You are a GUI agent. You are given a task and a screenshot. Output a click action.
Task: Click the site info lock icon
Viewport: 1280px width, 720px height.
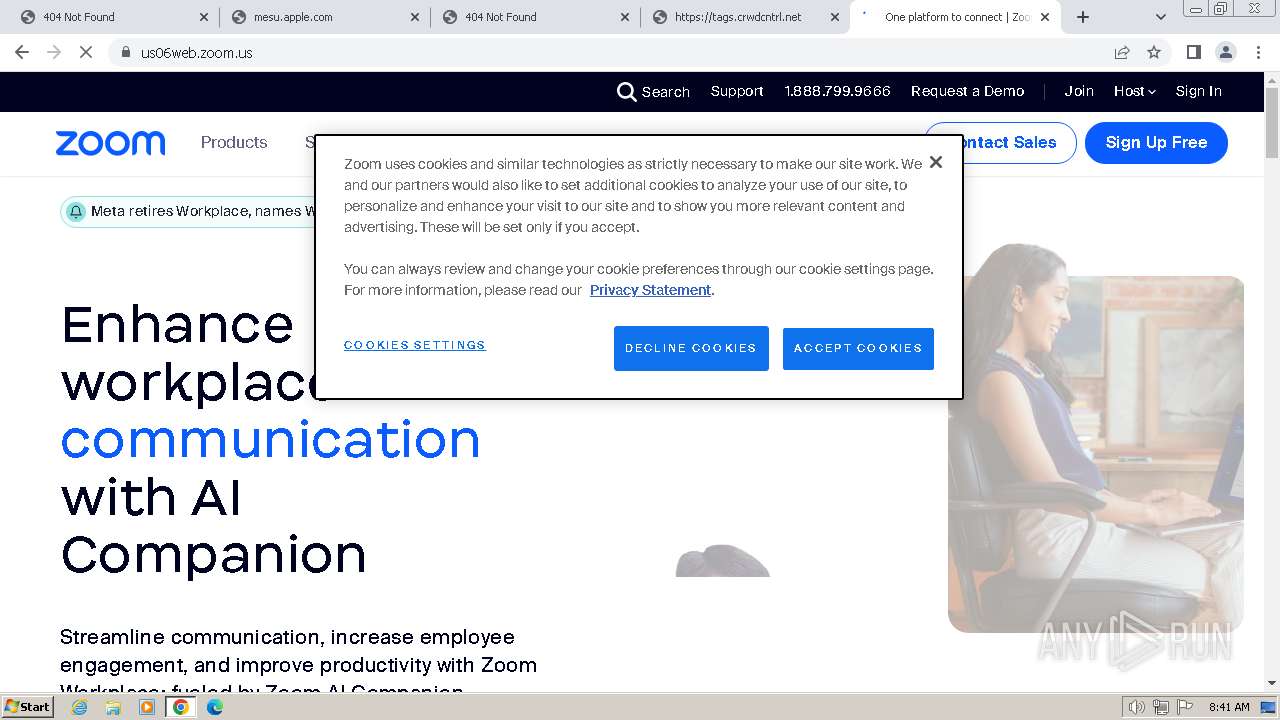tap(125, 53)
